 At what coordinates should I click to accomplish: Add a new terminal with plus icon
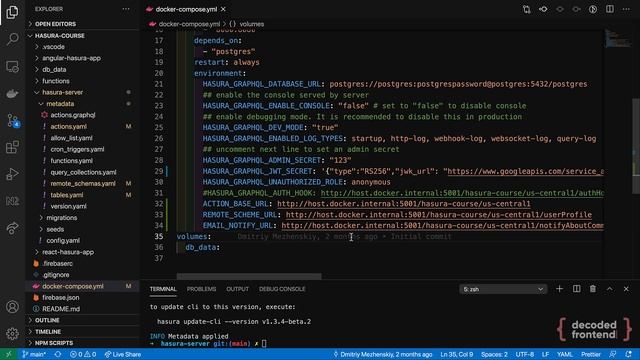point(559,289)
